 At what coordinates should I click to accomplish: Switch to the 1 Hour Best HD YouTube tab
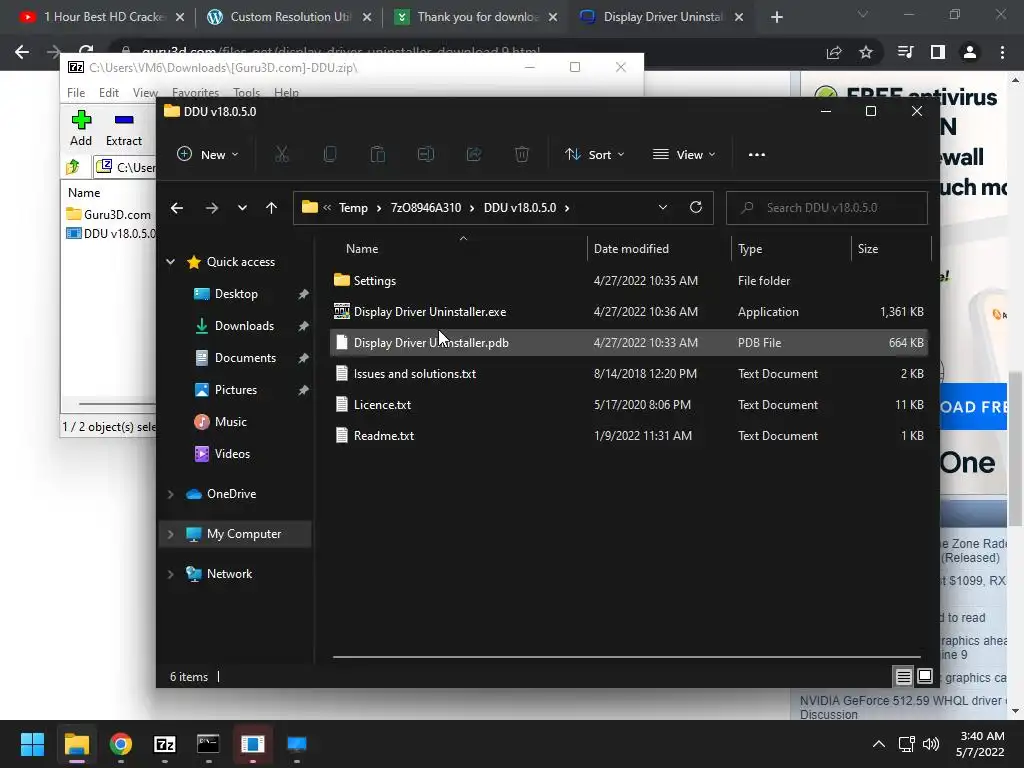[101, 17]
